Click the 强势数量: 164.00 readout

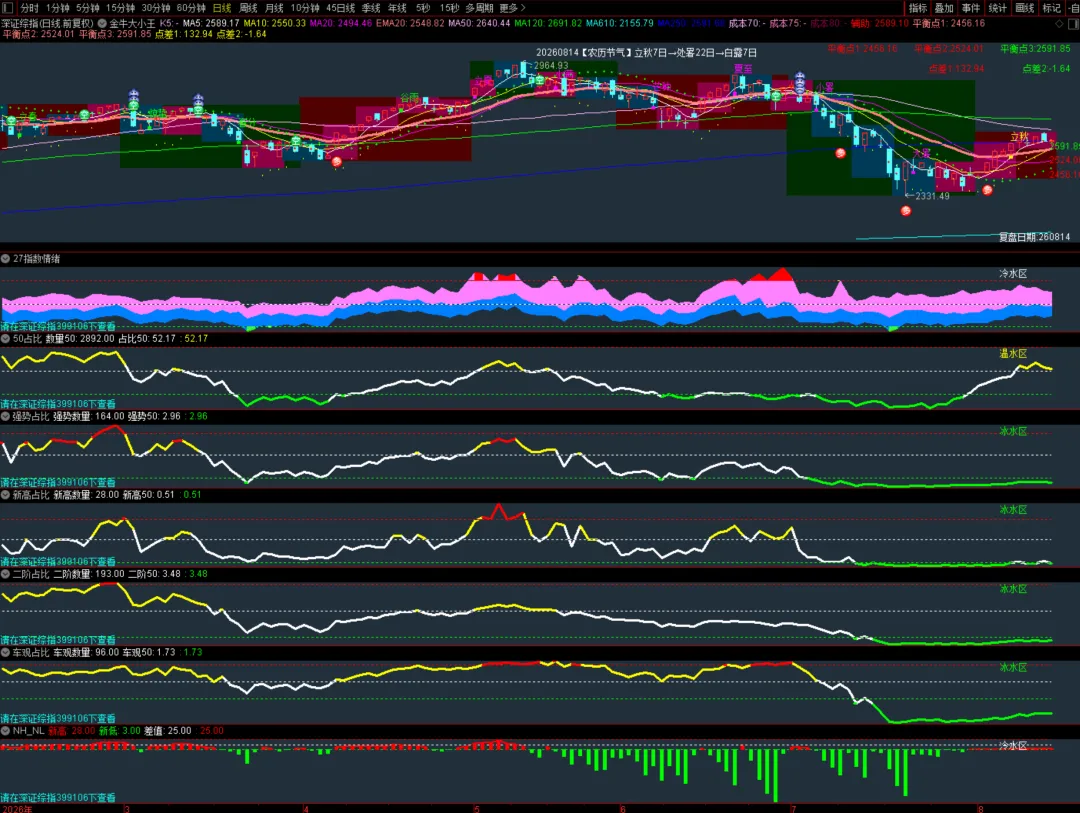click(89, 416)
